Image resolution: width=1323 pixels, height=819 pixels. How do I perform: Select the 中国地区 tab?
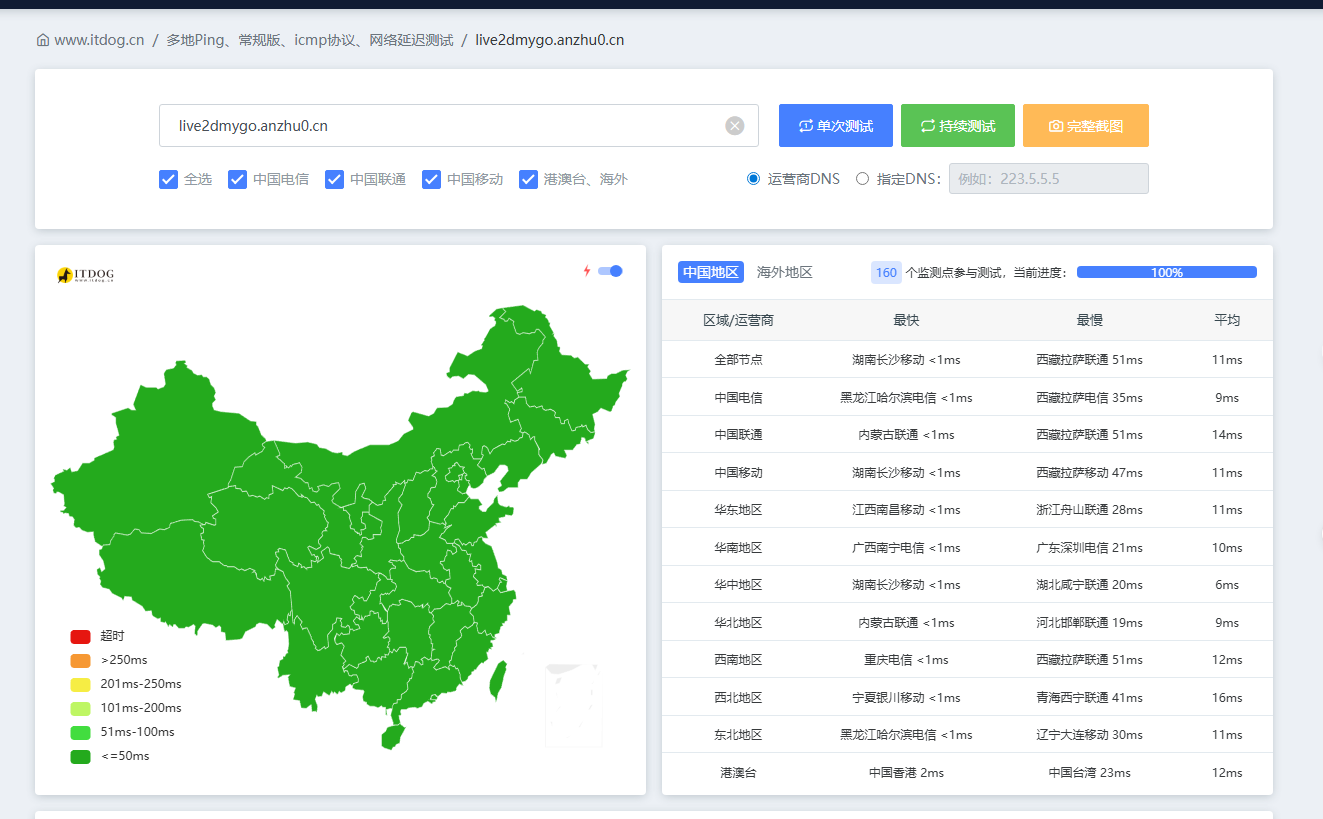point(711,272)
